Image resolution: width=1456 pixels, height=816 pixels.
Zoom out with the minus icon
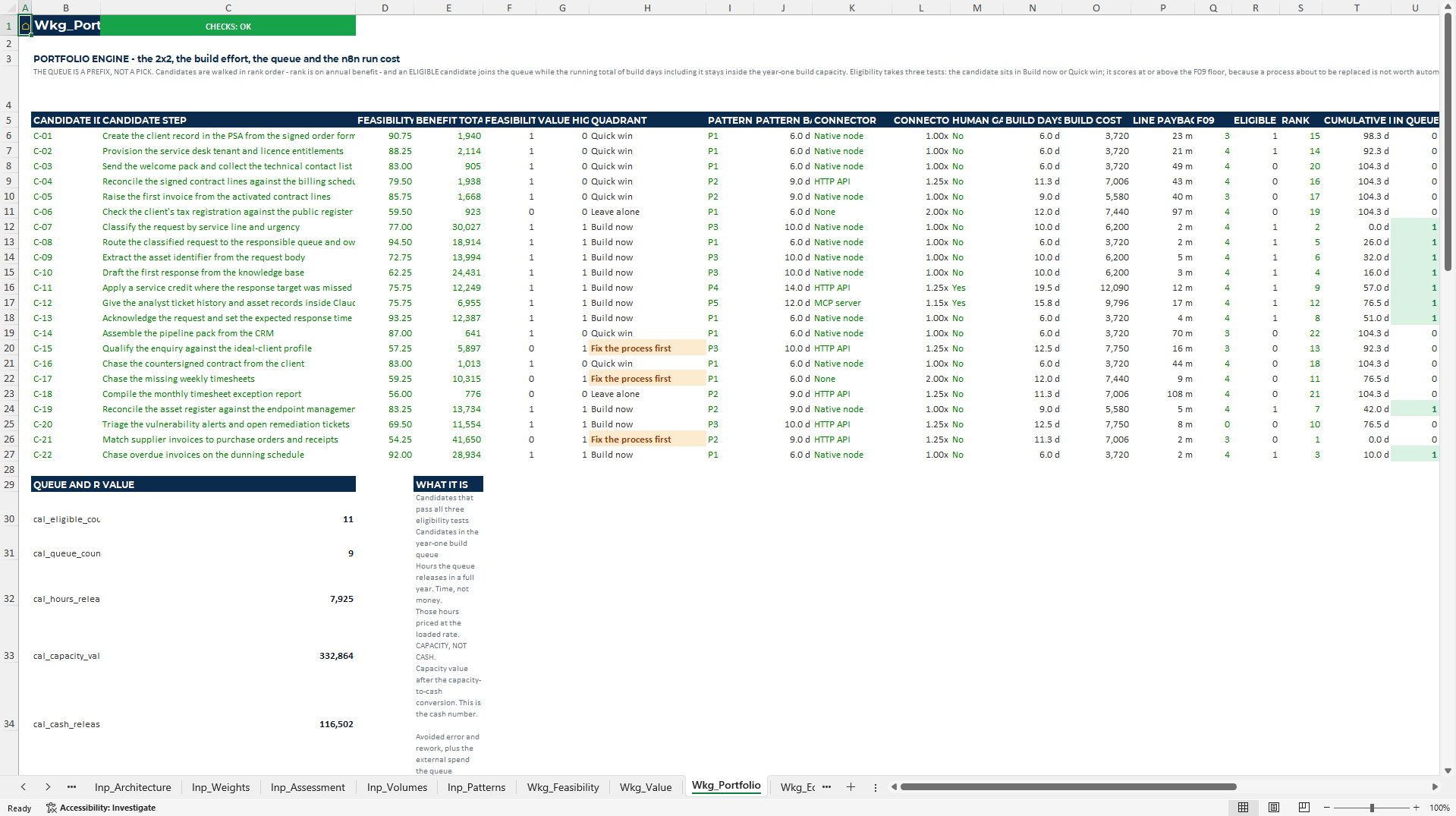(x=1328, y=808)
